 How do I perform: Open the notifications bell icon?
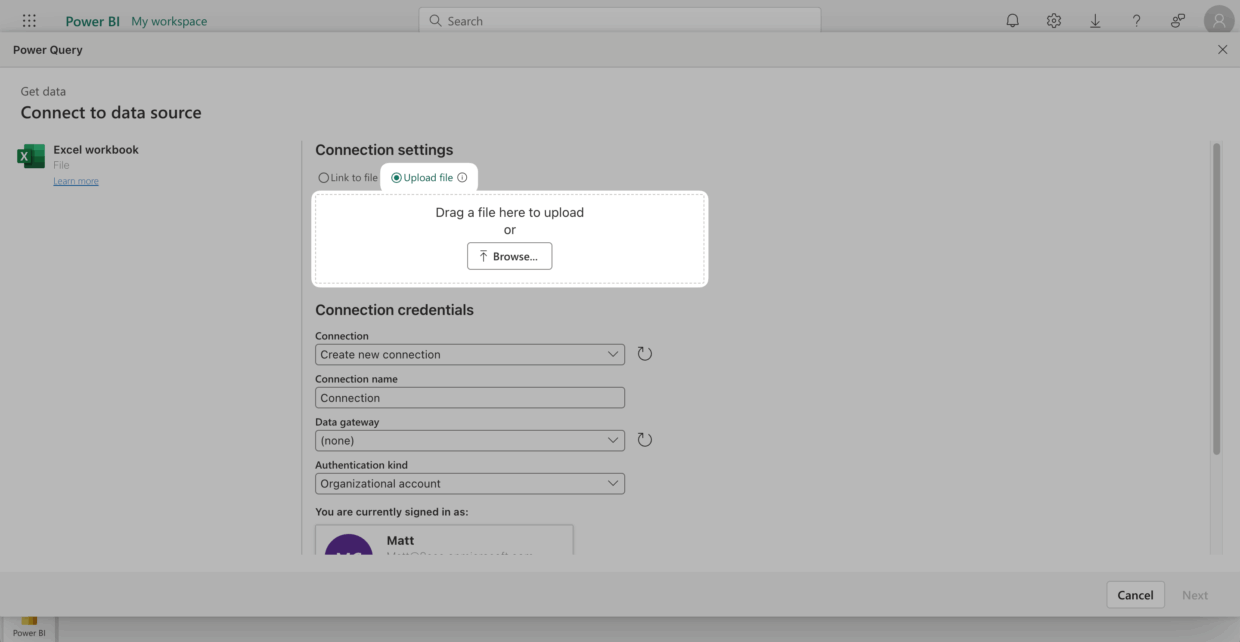[x=1011, y=20]
